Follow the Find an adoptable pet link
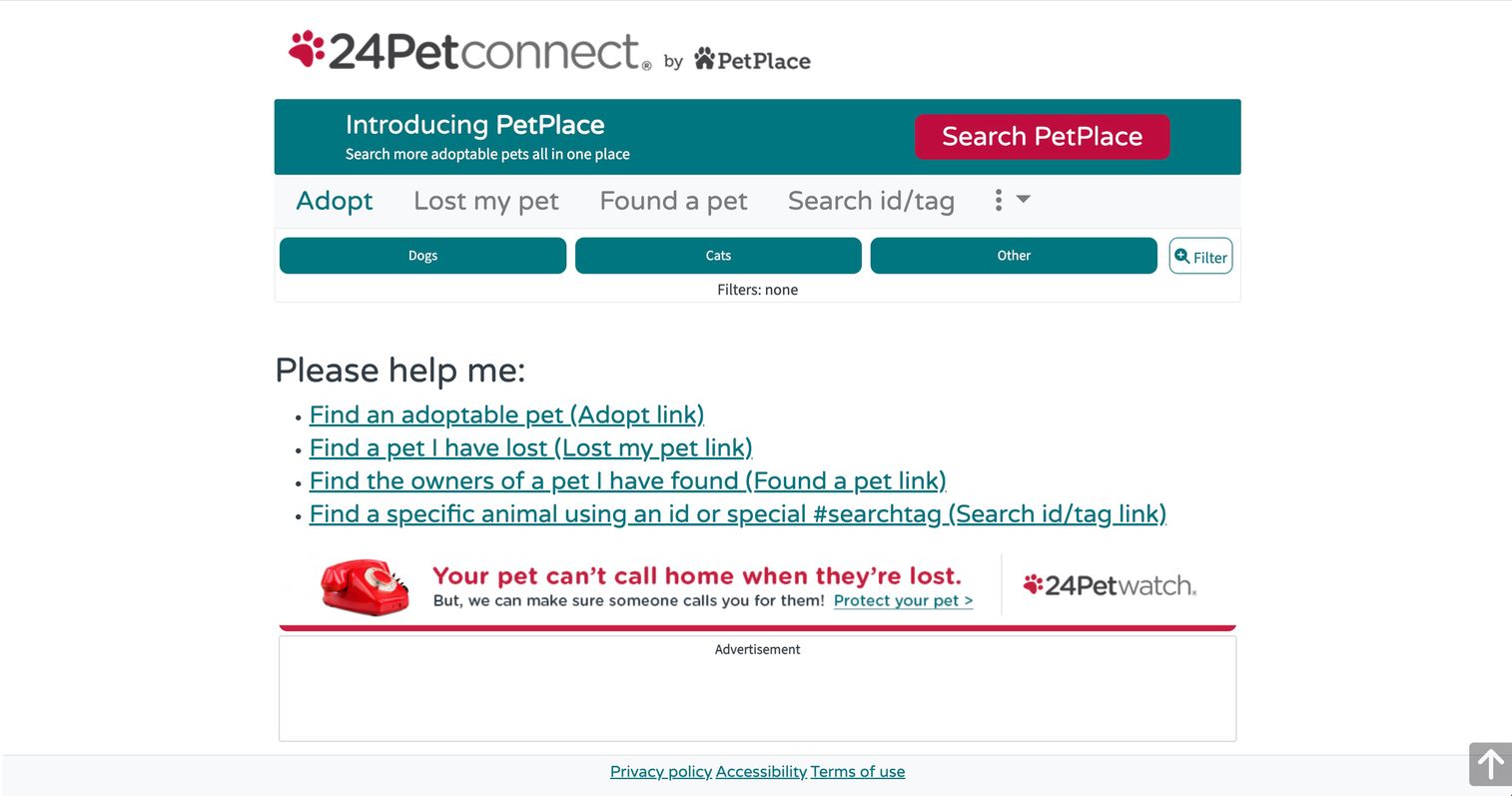This screenshot has height=796, width=1512. click(506, 414)
